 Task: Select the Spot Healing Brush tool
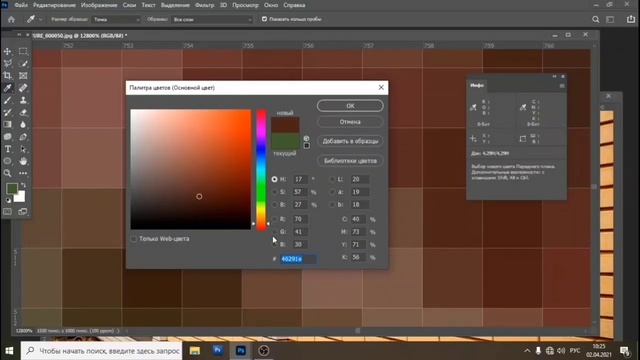[x=23, y=88]
